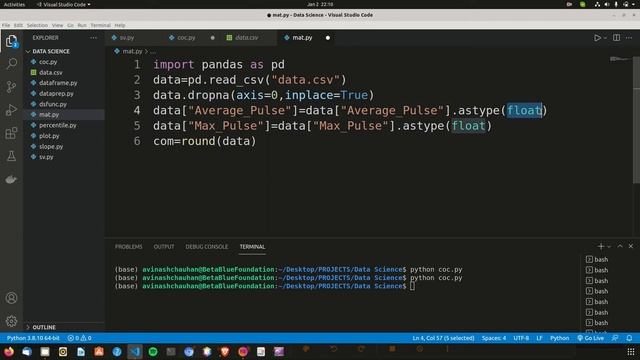This screenshot has width=640, height=360.
Task: Open Activities overview
Action: click(14, 4)
